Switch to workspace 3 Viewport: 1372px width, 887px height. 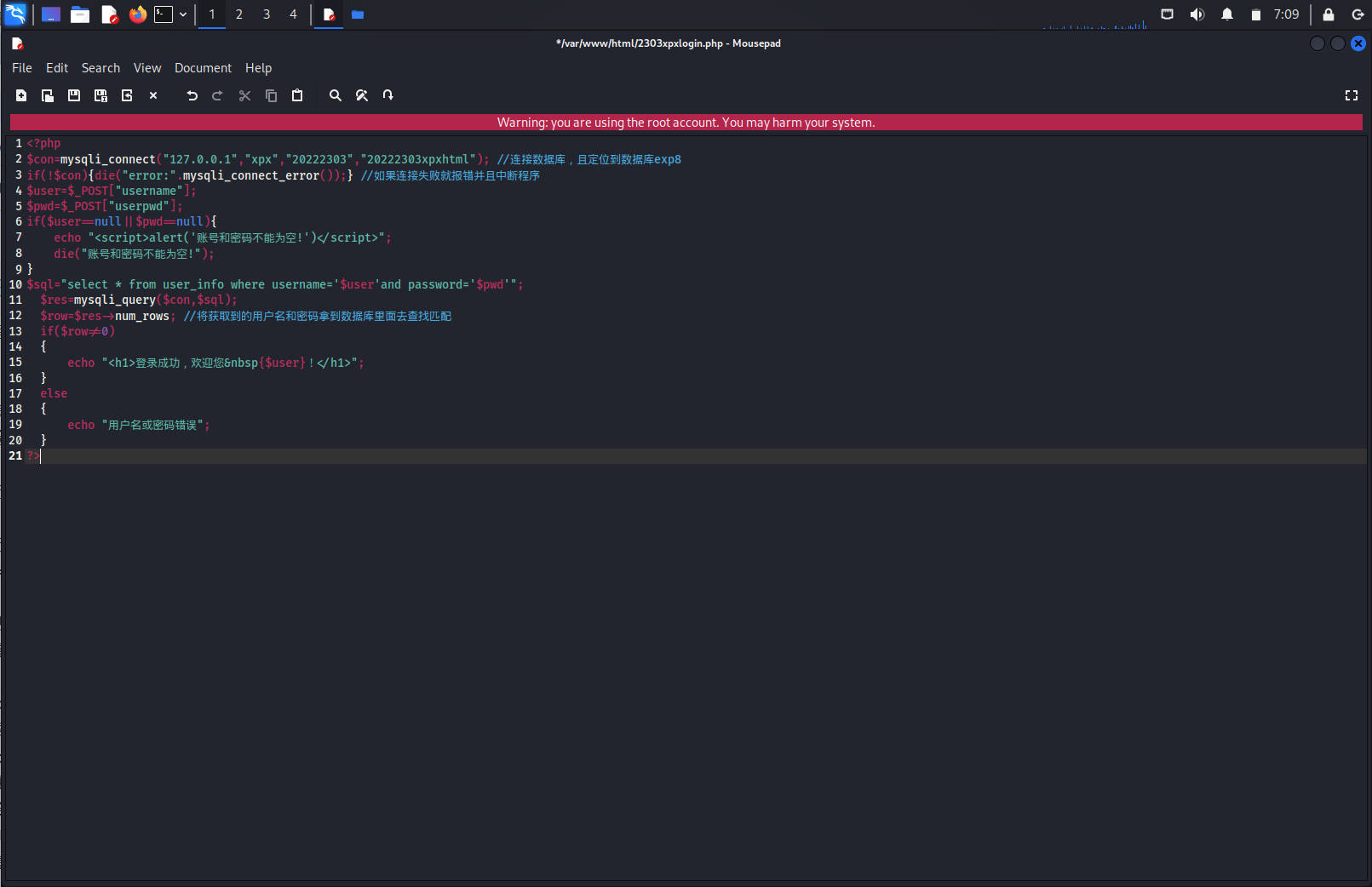point(267,14)
